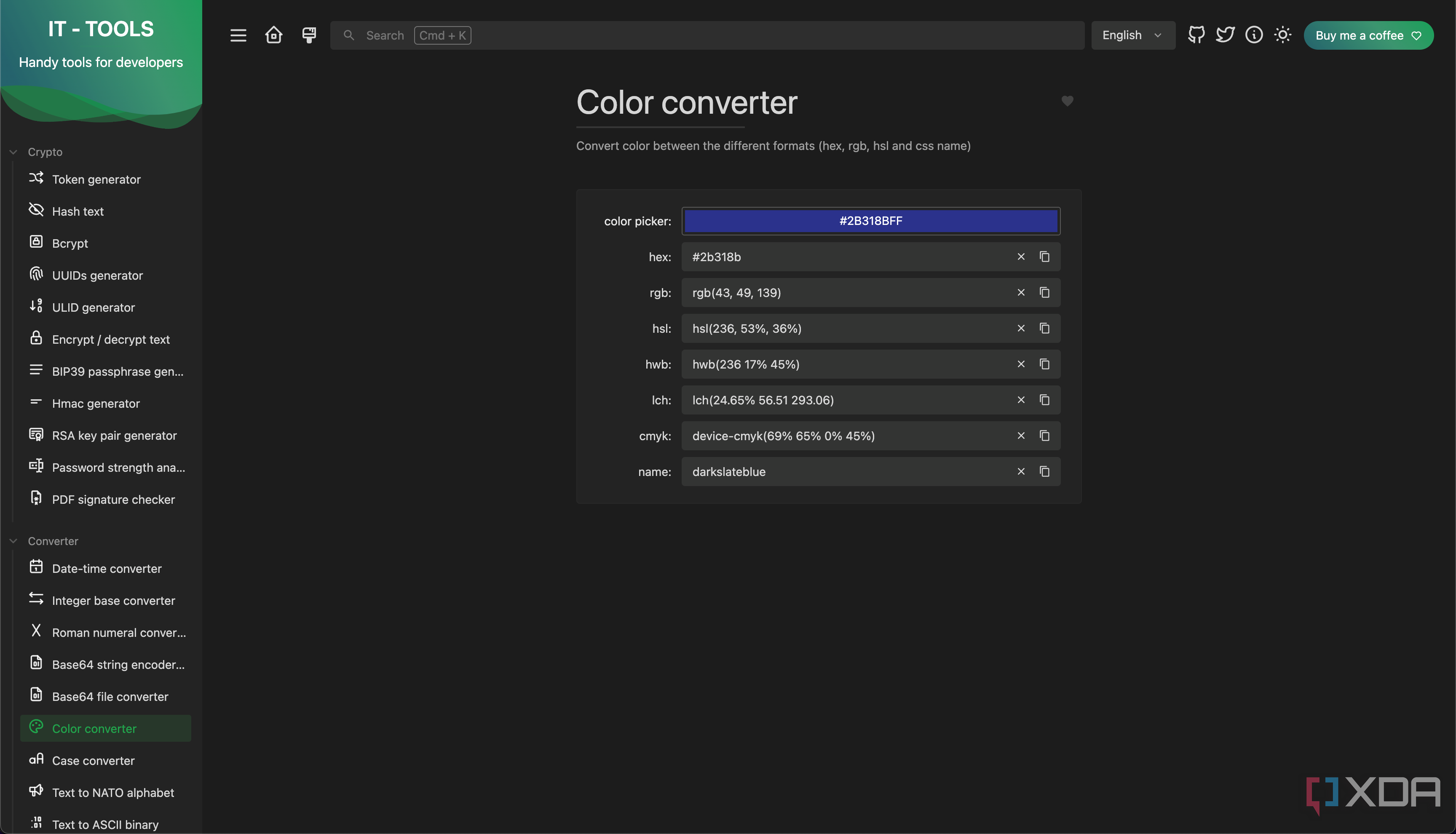This screenshot has height=834, width=1456.
Task: Open the UI paint roller icon
Action: point(309,35)
